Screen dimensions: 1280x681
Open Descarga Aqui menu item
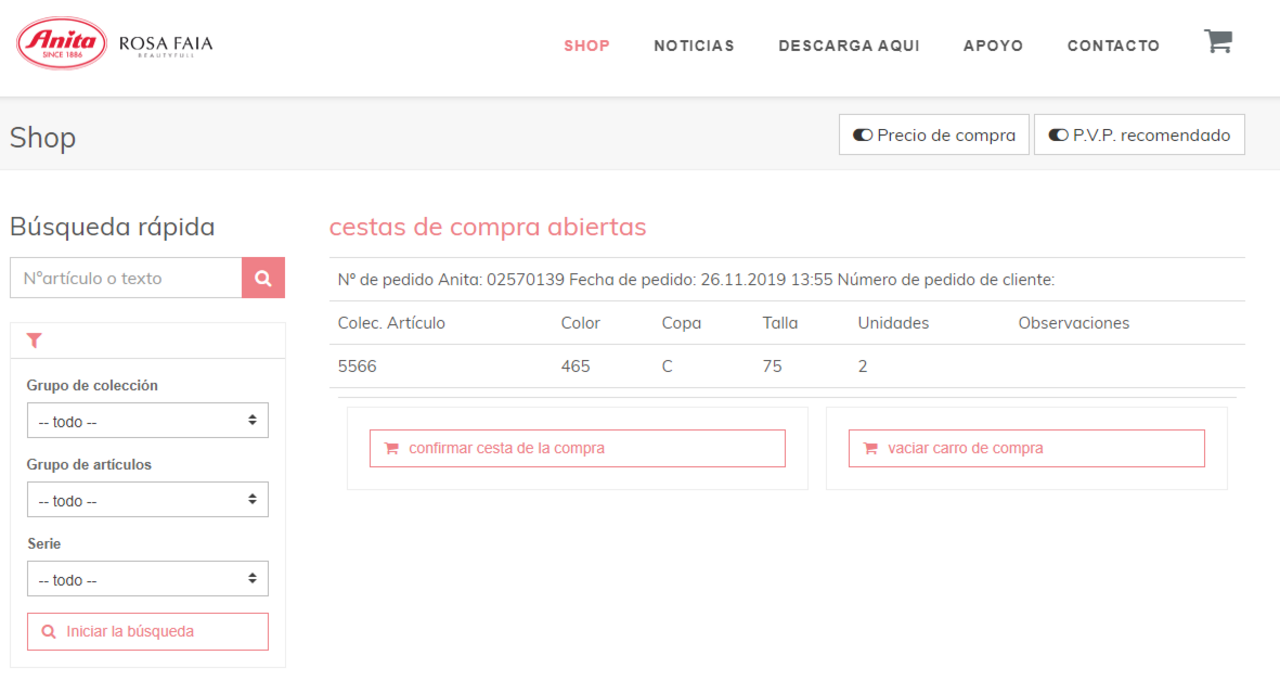tap(848, 46)
